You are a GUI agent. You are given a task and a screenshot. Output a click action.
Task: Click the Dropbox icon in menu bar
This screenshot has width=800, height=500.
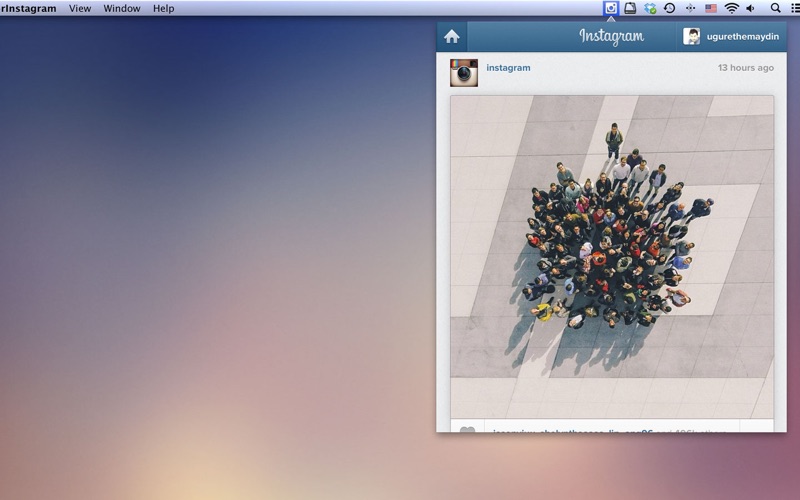[650, 8]
